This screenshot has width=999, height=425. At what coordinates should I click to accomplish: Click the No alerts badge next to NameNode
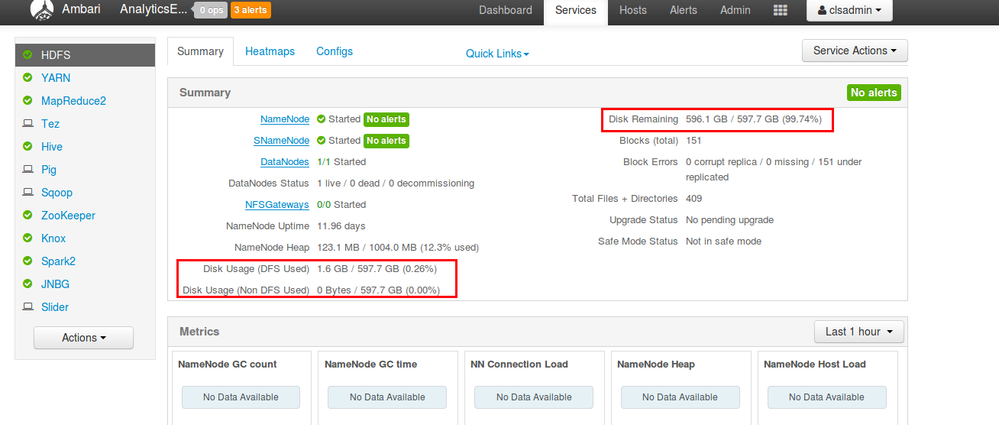pos(386,119)
